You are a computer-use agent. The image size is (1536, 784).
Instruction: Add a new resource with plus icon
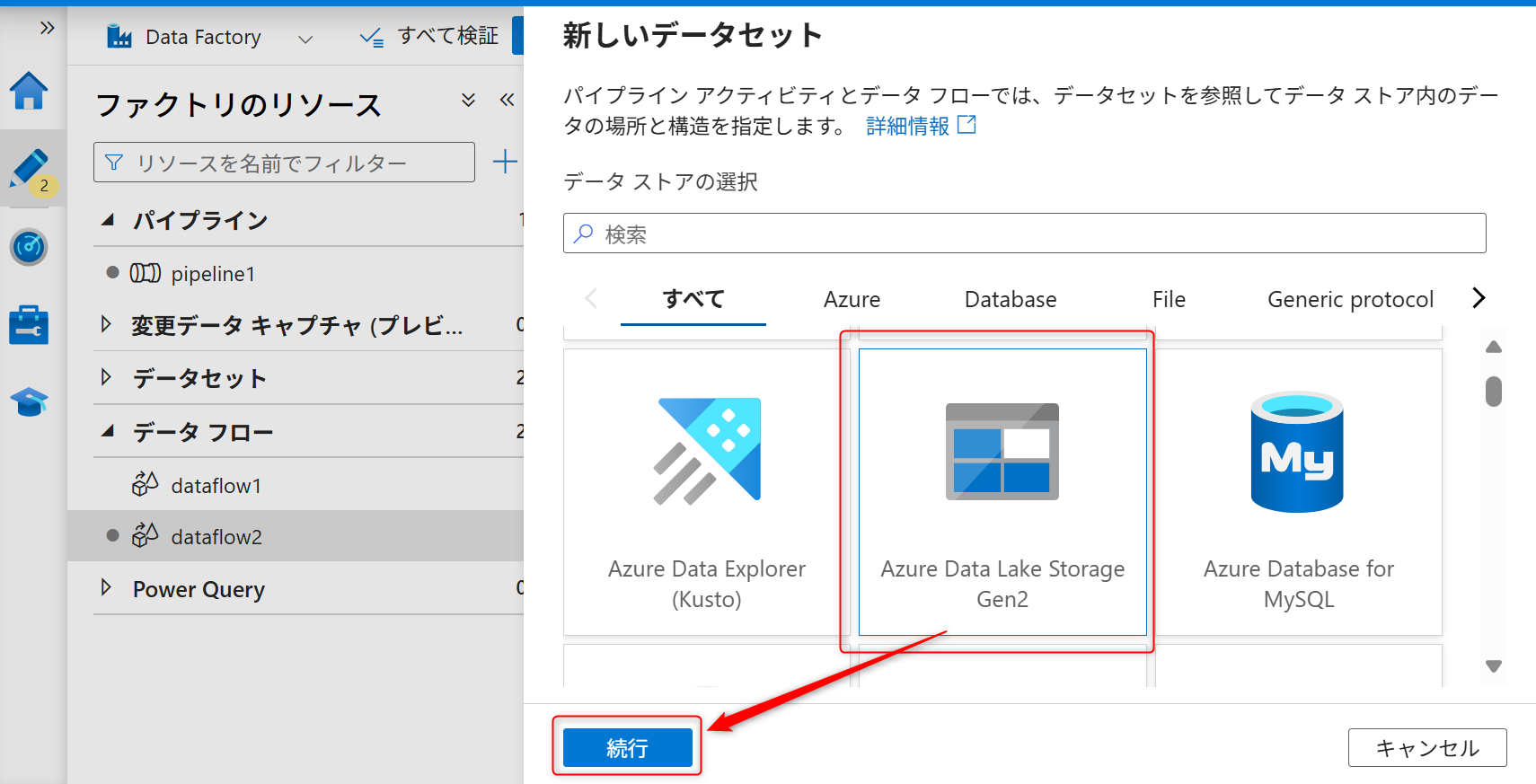click(x=506, y=162)
